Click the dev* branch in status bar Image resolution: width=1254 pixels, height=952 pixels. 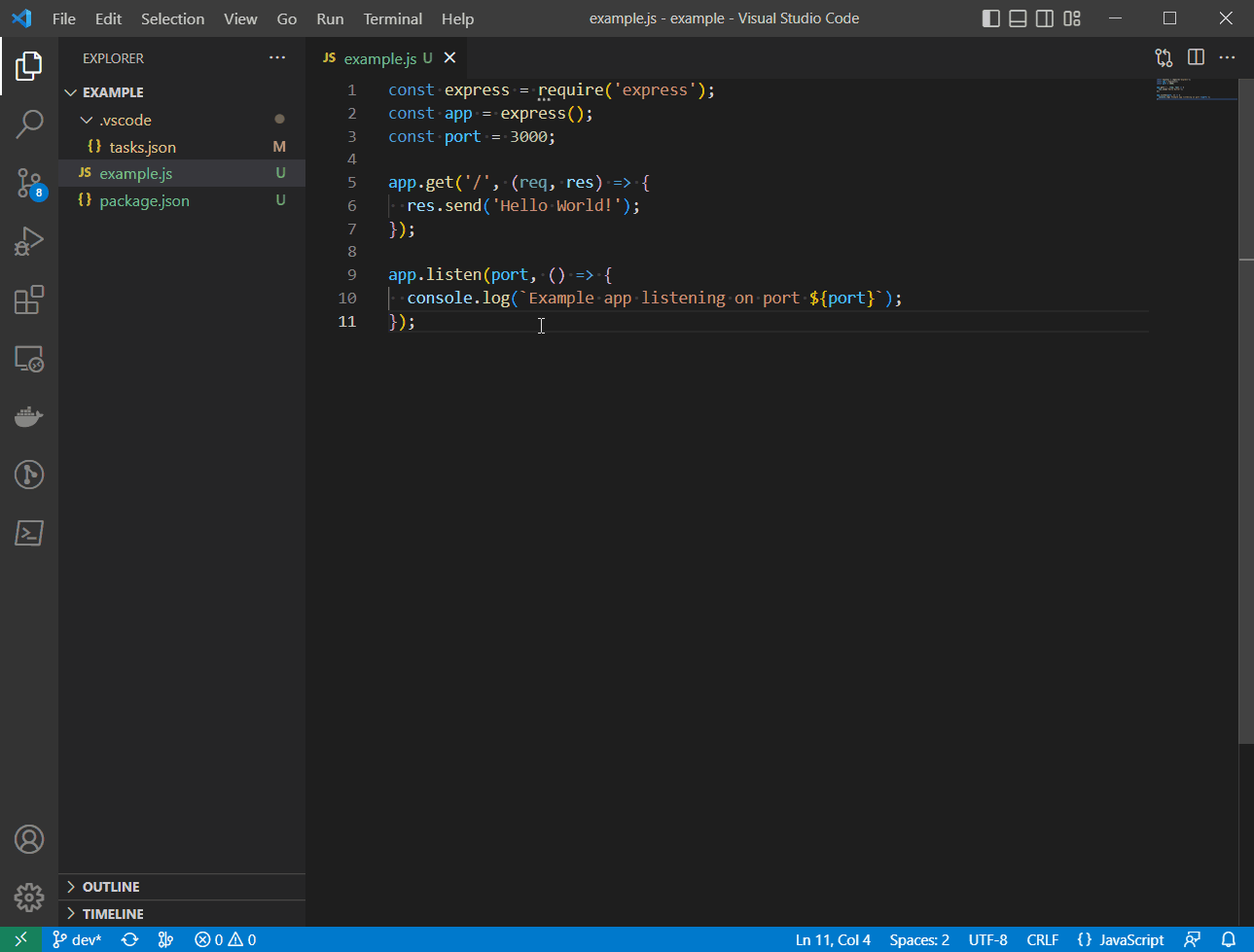[77, 939]
